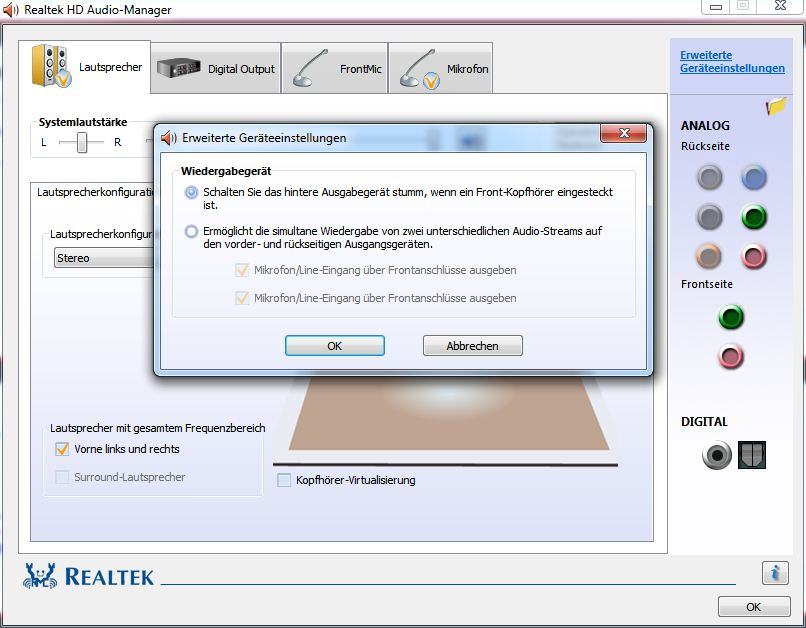This screenshot has height=628, width=806.
Task: Confirm the dialog with OK
Action: point(335,346)
